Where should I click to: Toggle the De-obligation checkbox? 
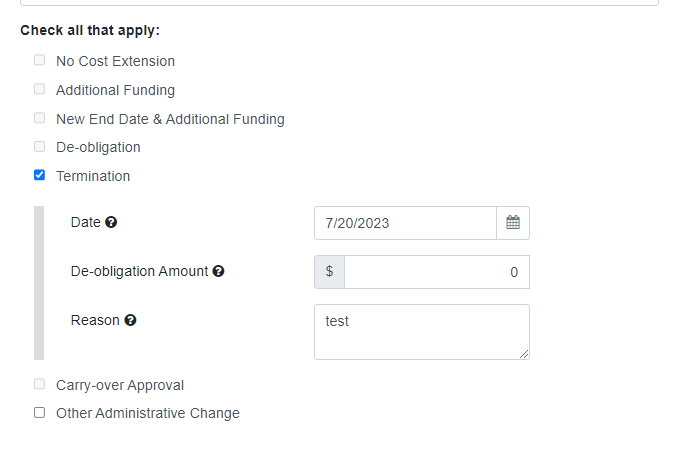[x=39, y=146]
